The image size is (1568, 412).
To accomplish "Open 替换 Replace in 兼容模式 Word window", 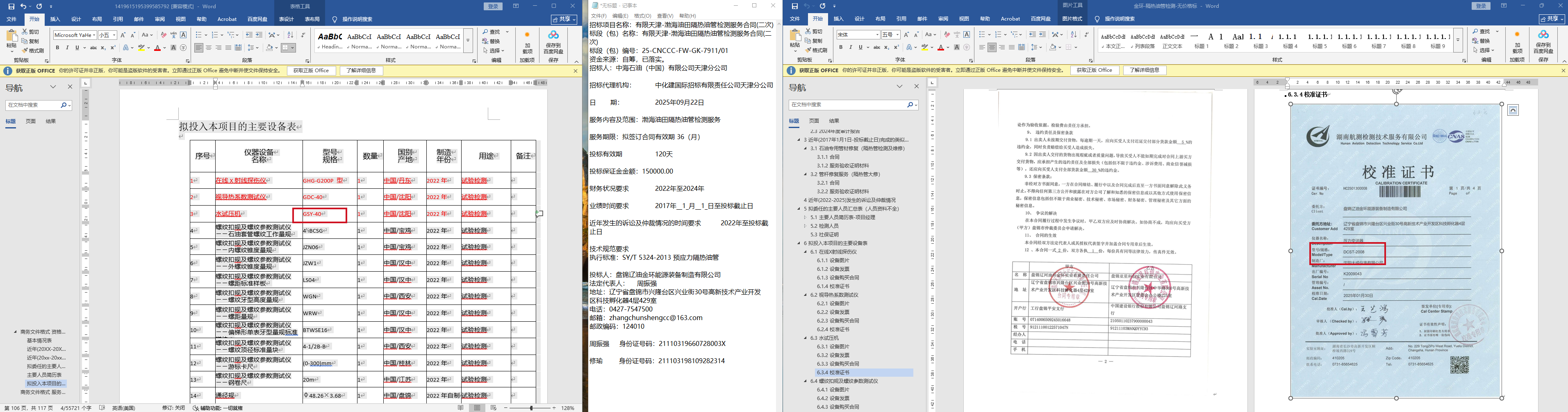I will [x=491, y=41].
